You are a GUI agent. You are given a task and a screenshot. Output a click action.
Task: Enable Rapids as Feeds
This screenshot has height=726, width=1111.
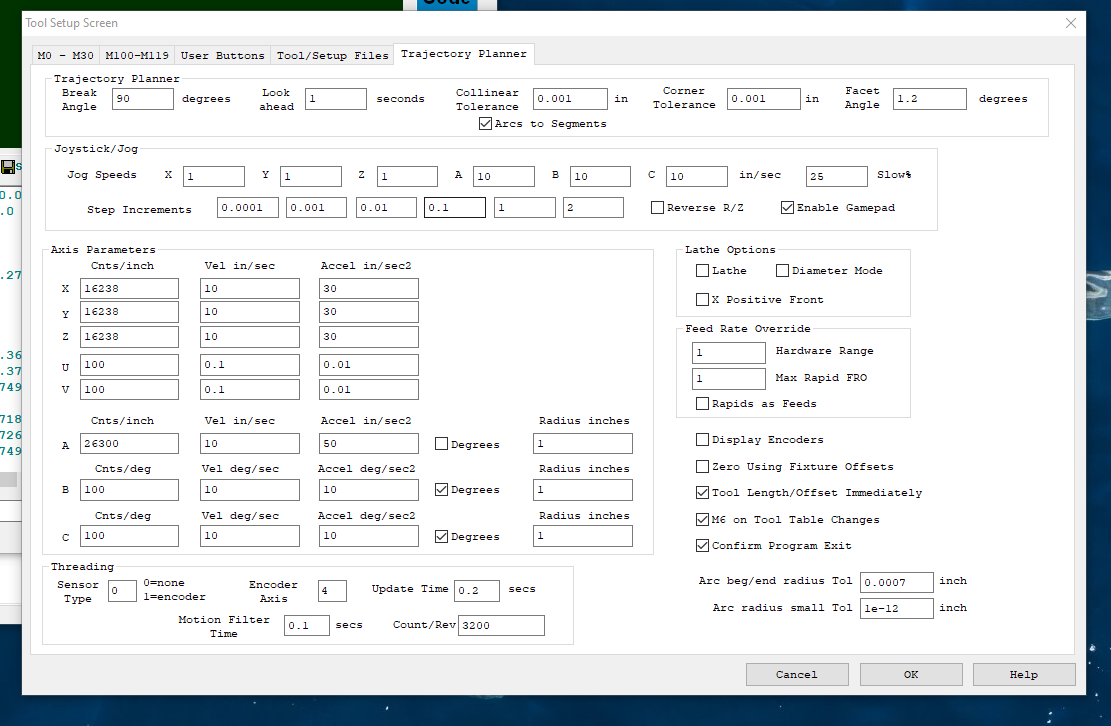(x=703, y=404)
